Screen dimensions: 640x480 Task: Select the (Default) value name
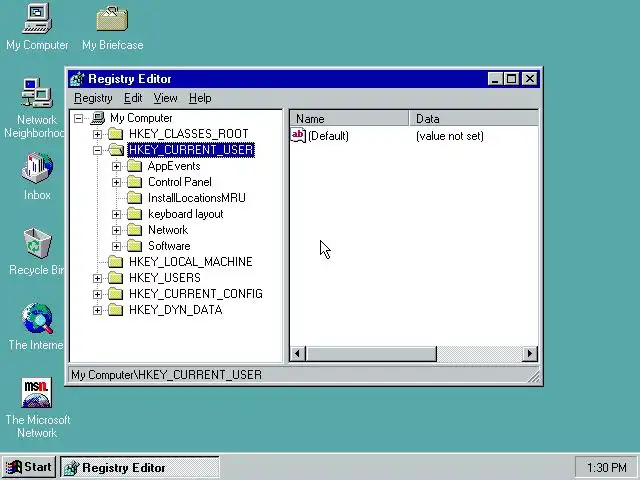click(x=328, y=136)
